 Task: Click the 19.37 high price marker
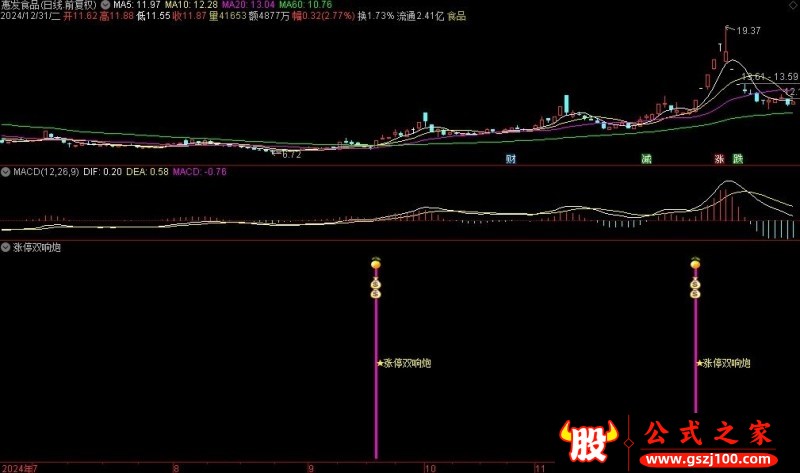[x=748, y=31]
